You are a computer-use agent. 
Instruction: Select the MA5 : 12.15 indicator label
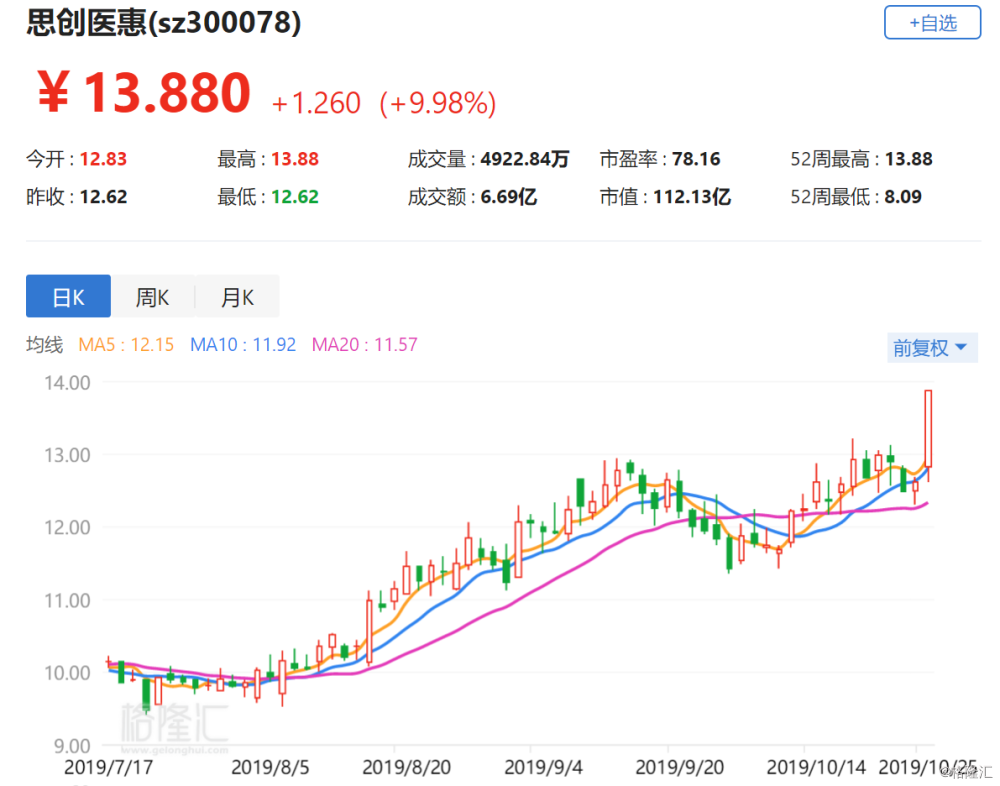pos(126,345)
